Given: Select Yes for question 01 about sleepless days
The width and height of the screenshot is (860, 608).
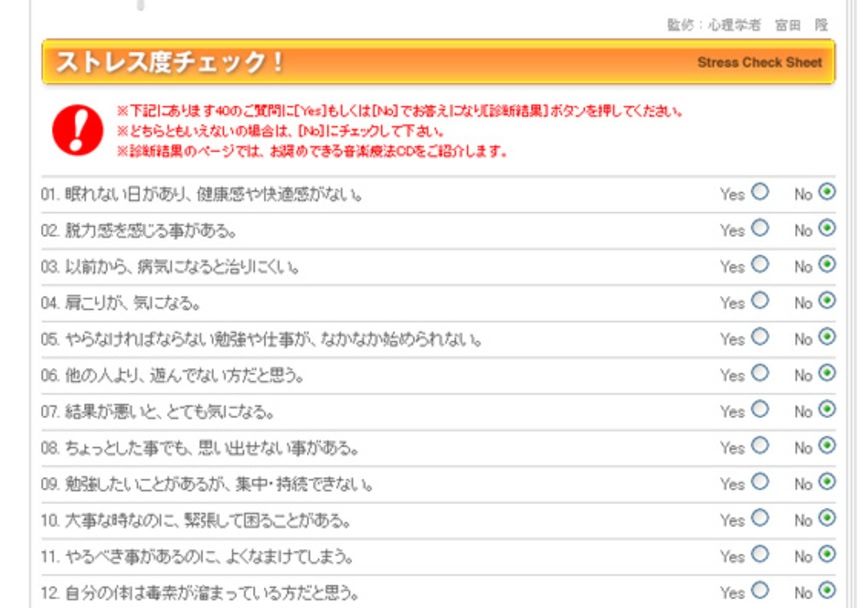Looking at the screenshot, I should coord(760,192).
